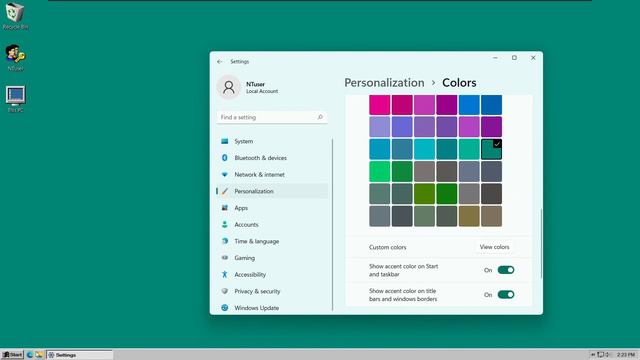Open Accounts via its person icon
Image resolution: width=640 pixels, height=360 pixels.
tap(224, 224)
